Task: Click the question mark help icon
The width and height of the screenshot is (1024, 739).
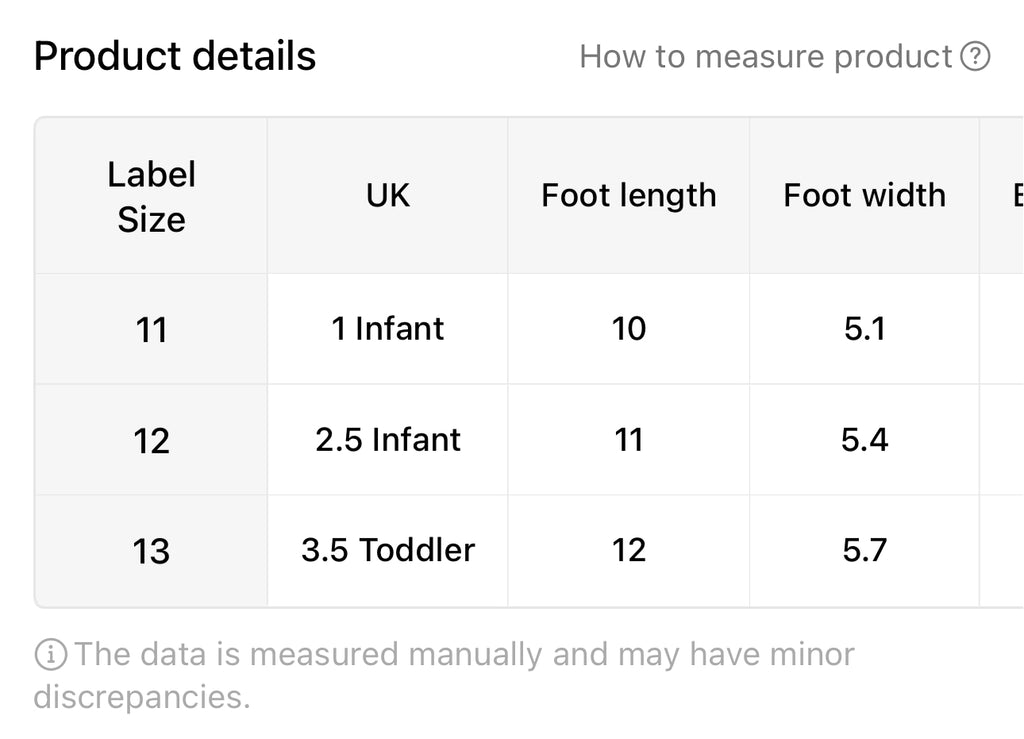Action: point(975,56)
